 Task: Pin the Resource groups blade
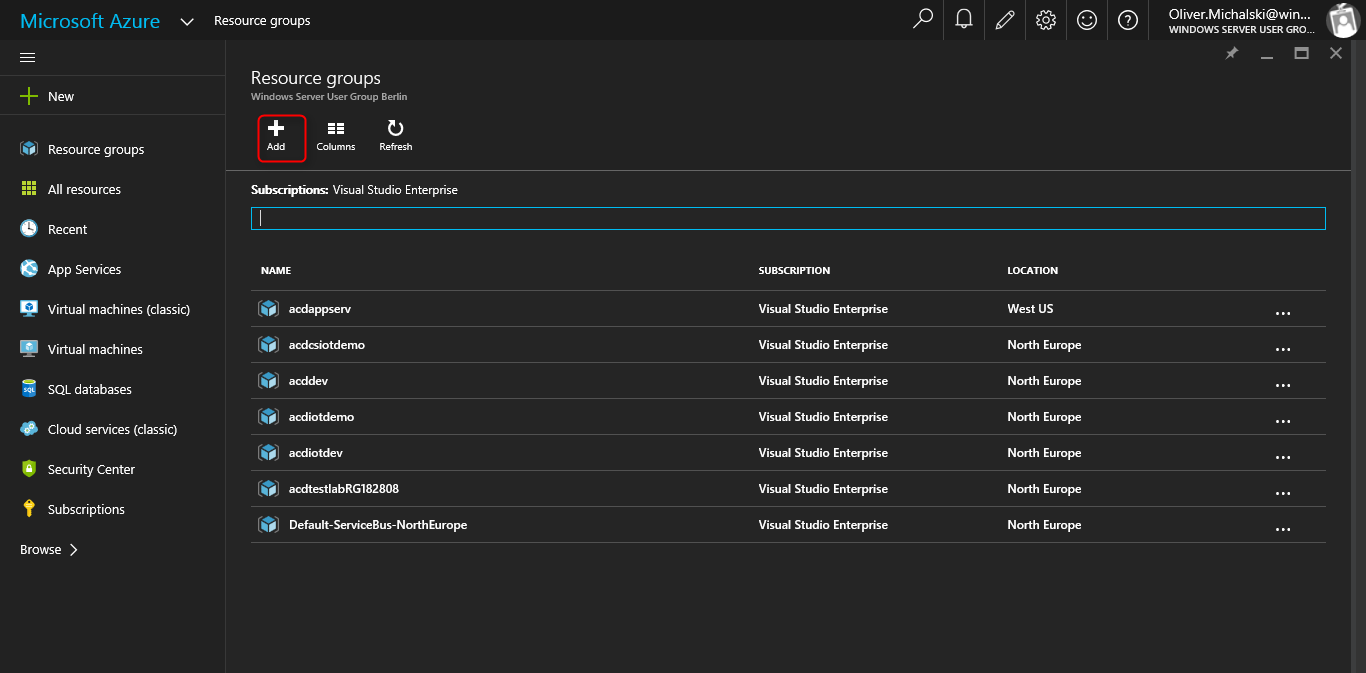coord(1232,54)
